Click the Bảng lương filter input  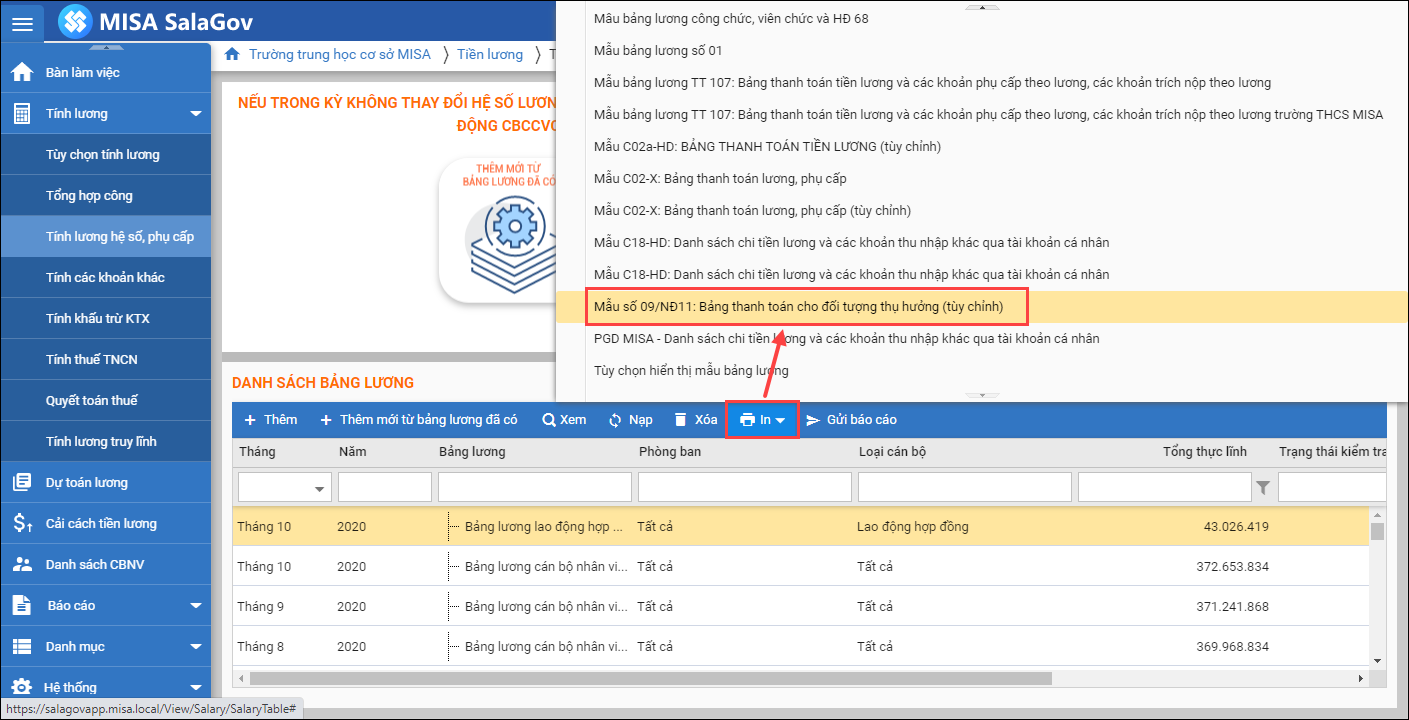coord(535,487)
